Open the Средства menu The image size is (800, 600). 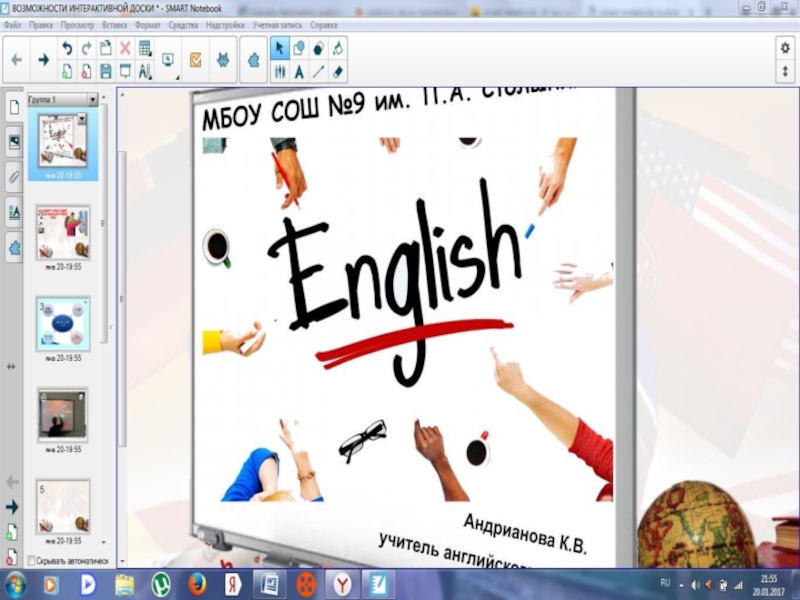click(x=183, y=25)
